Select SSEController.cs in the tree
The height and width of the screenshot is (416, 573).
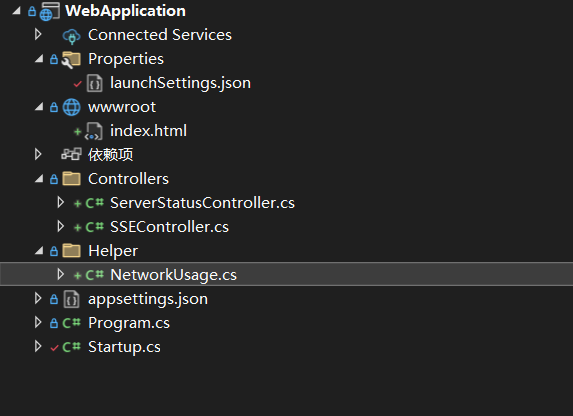click(170, 227)
